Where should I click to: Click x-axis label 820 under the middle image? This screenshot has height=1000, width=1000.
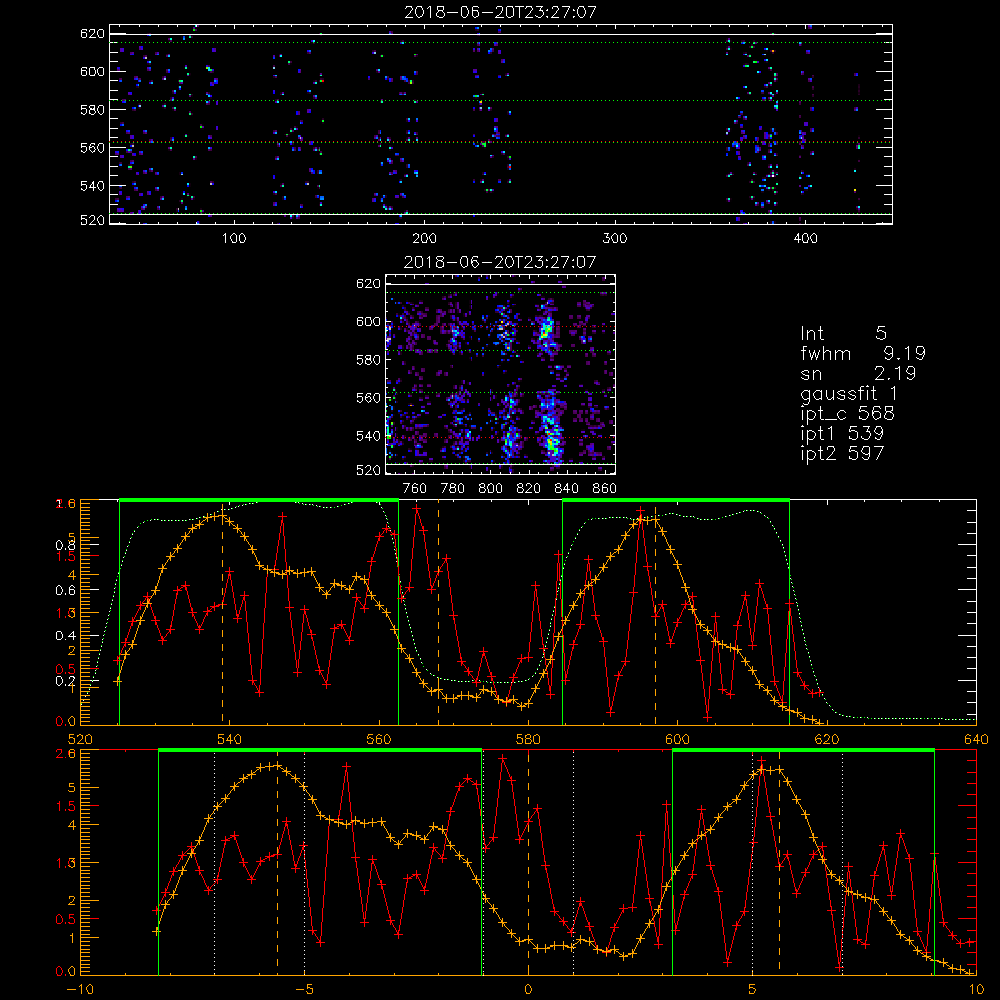[x=528, y=489]
